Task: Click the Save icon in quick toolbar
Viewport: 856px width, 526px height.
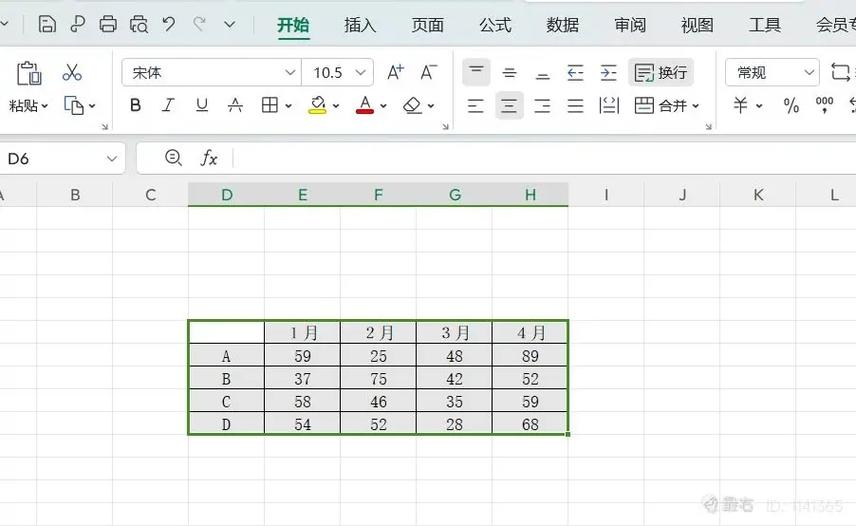Action: [47, 25]
